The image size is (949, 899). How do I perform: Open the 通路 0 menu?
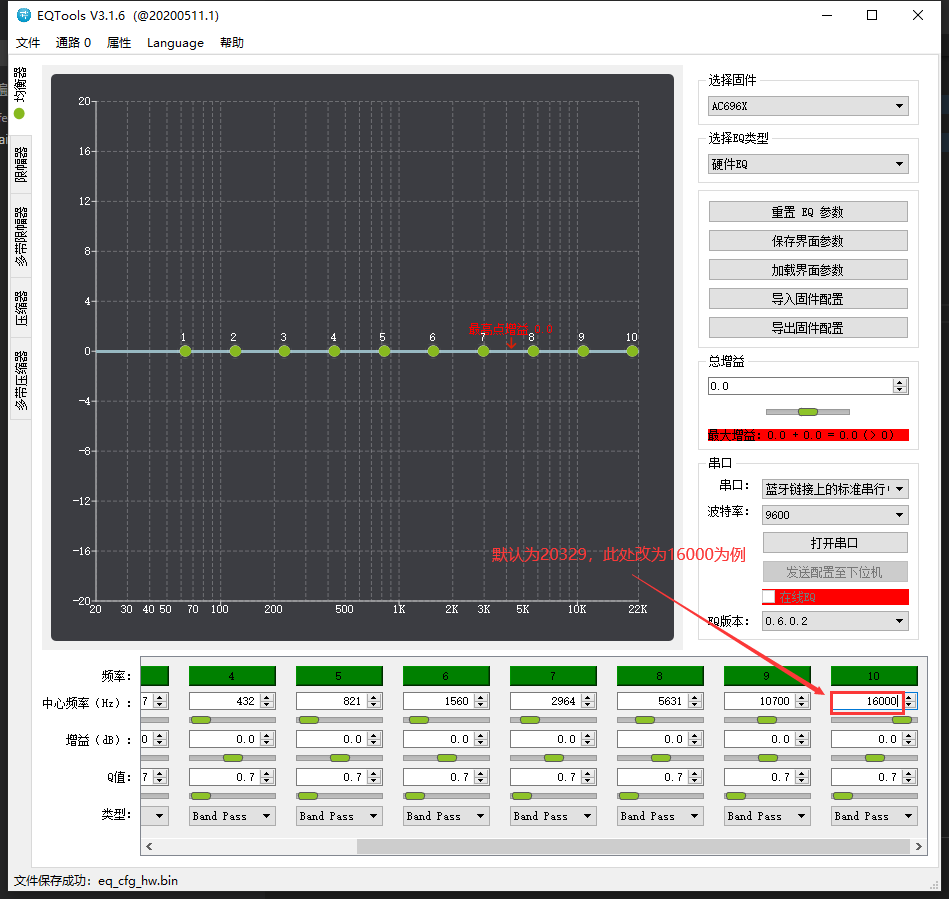pyautogui.click(x=73, y=43)
